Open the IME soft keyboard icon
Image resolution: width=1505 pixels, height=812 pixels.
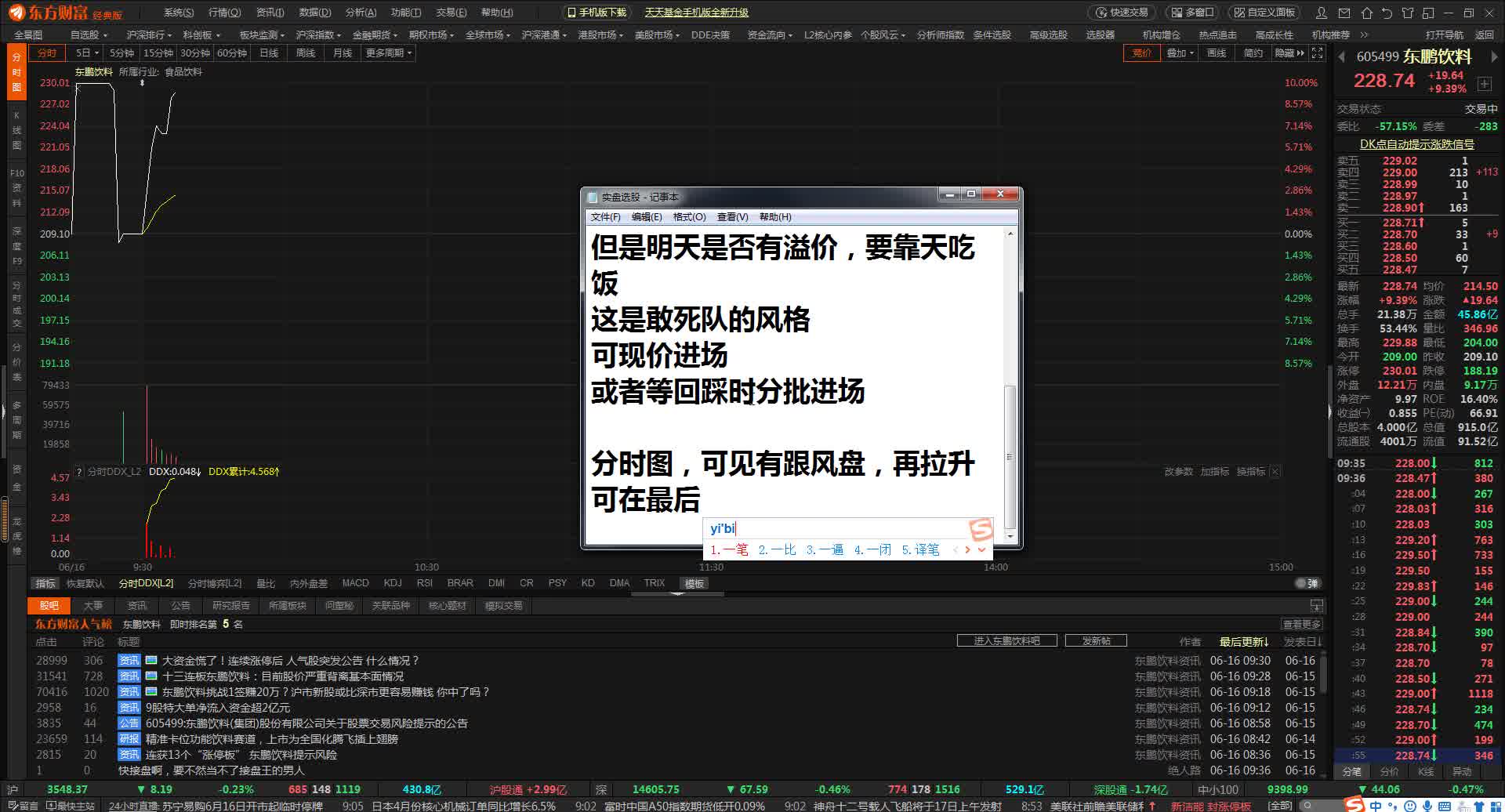pyautogui.click(x=1445, y=806)
